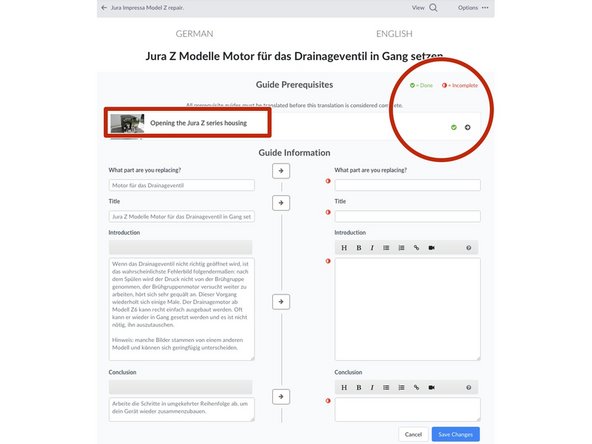Toggle italic in Introduction toolbar
Viewport: 592px width, 444px height.
tap(372, 248)
